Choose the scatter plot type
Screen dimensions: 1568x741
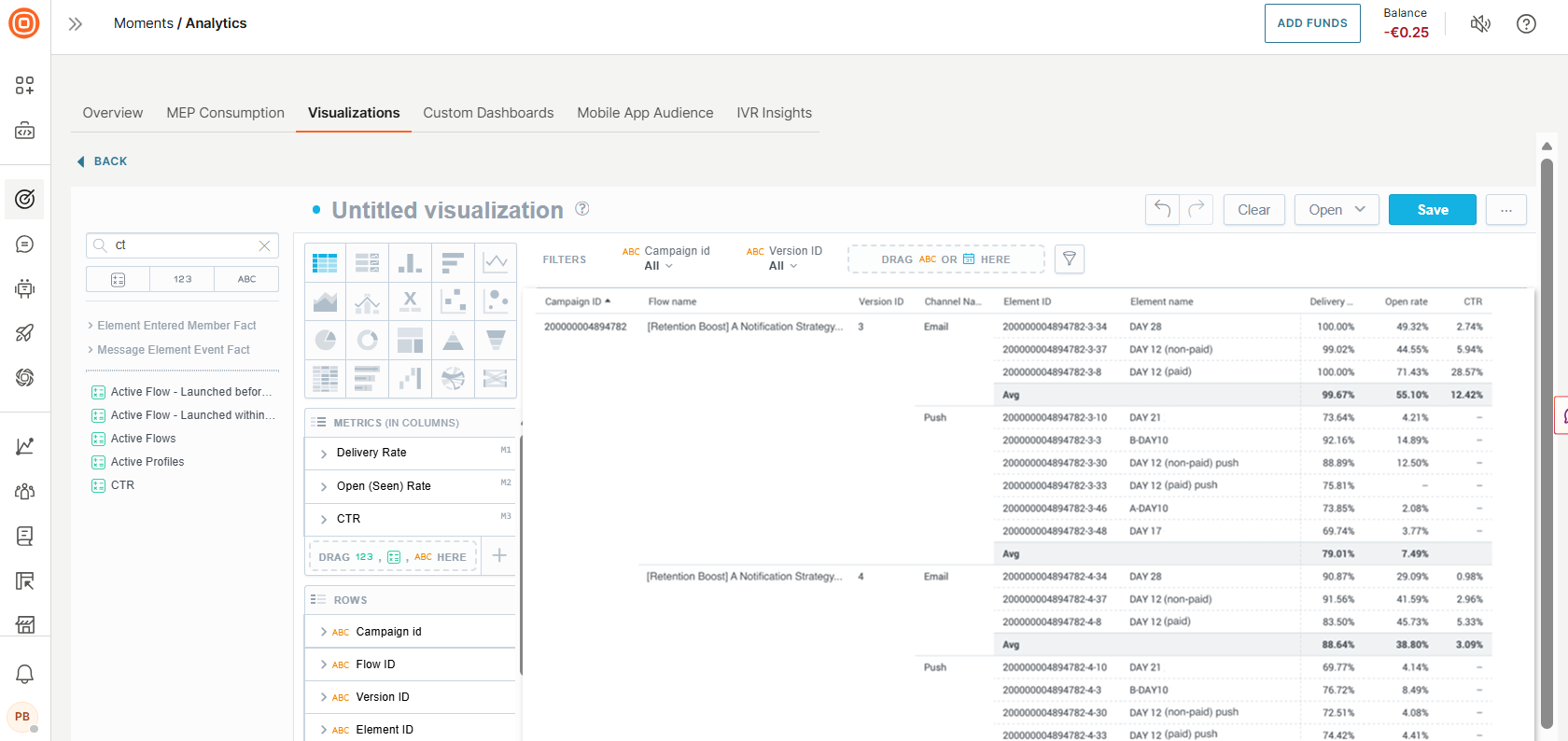(453, 301)
